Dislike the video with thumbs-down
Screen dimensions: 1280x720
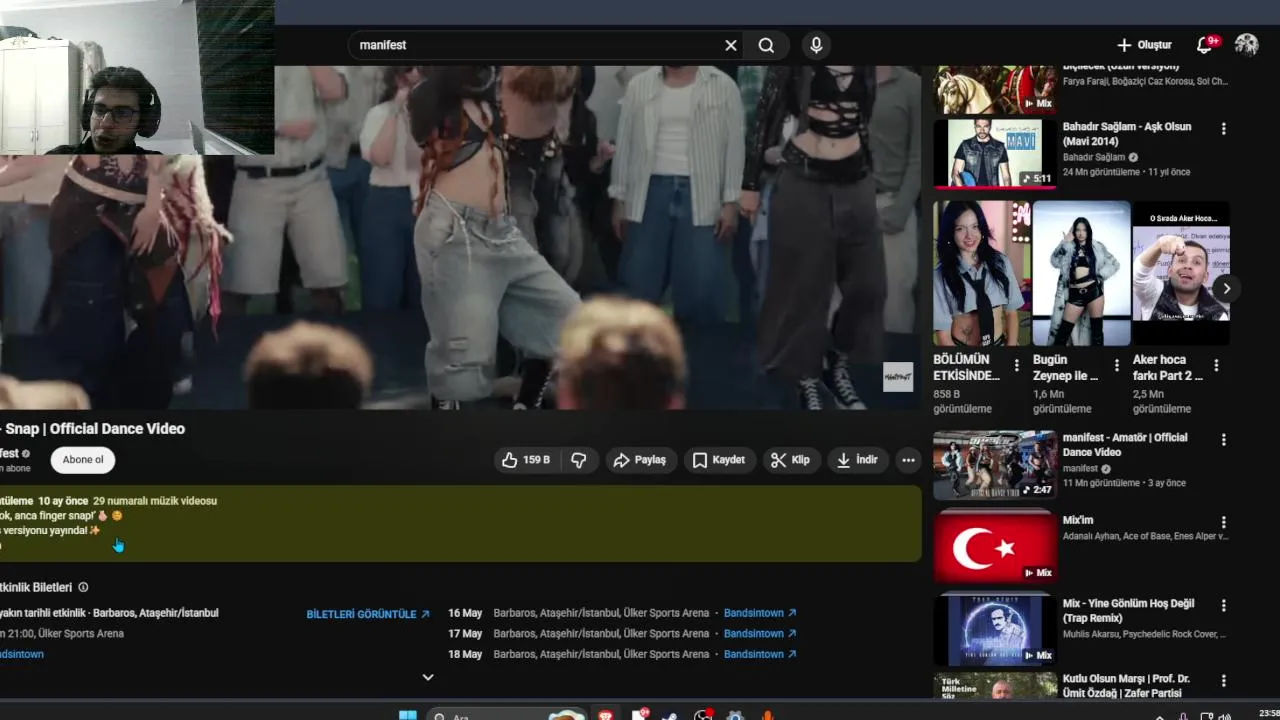click(x=578, y=460)
